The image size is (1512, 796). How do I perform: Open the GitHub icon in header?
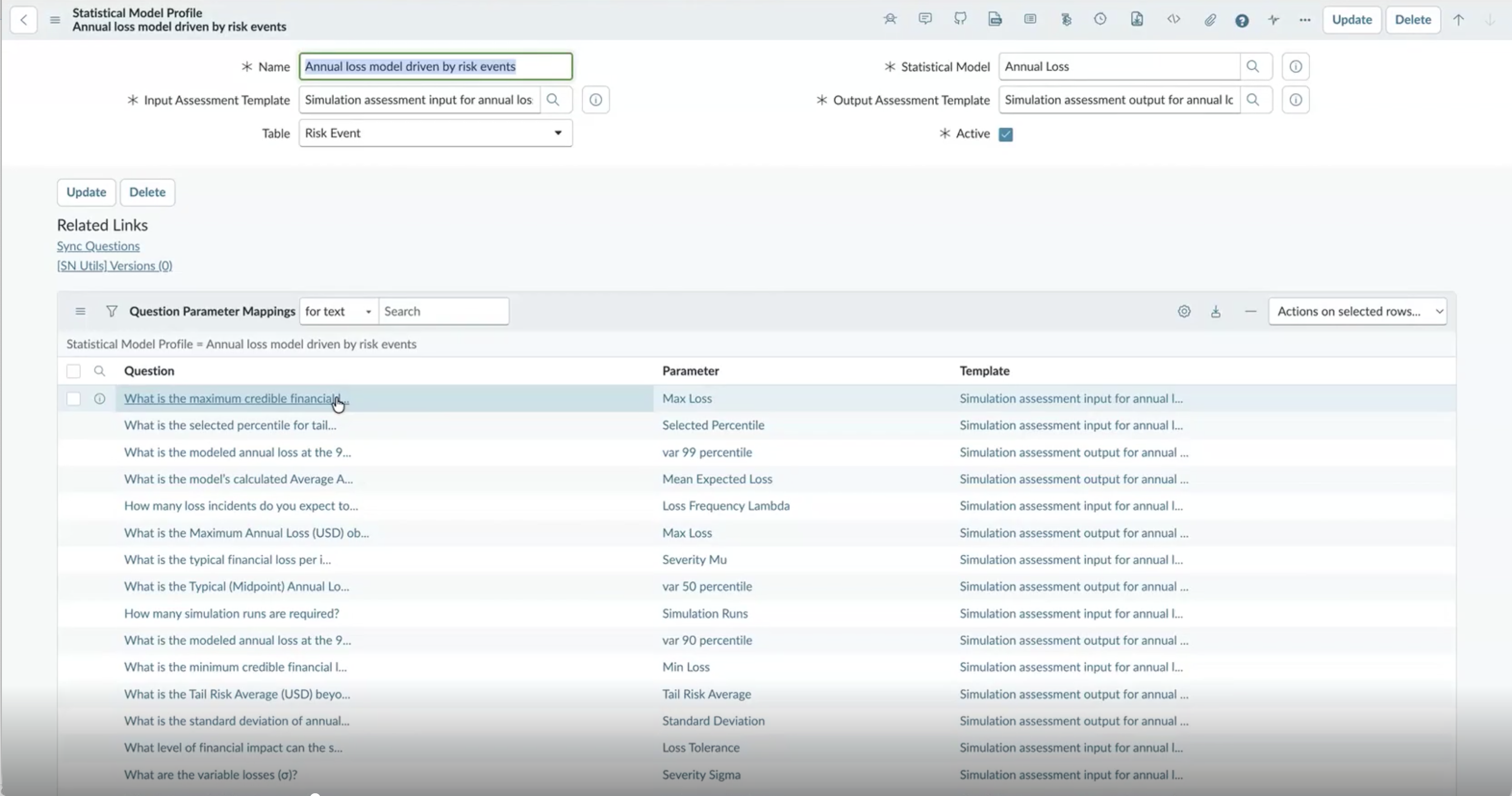coord(960,19)
